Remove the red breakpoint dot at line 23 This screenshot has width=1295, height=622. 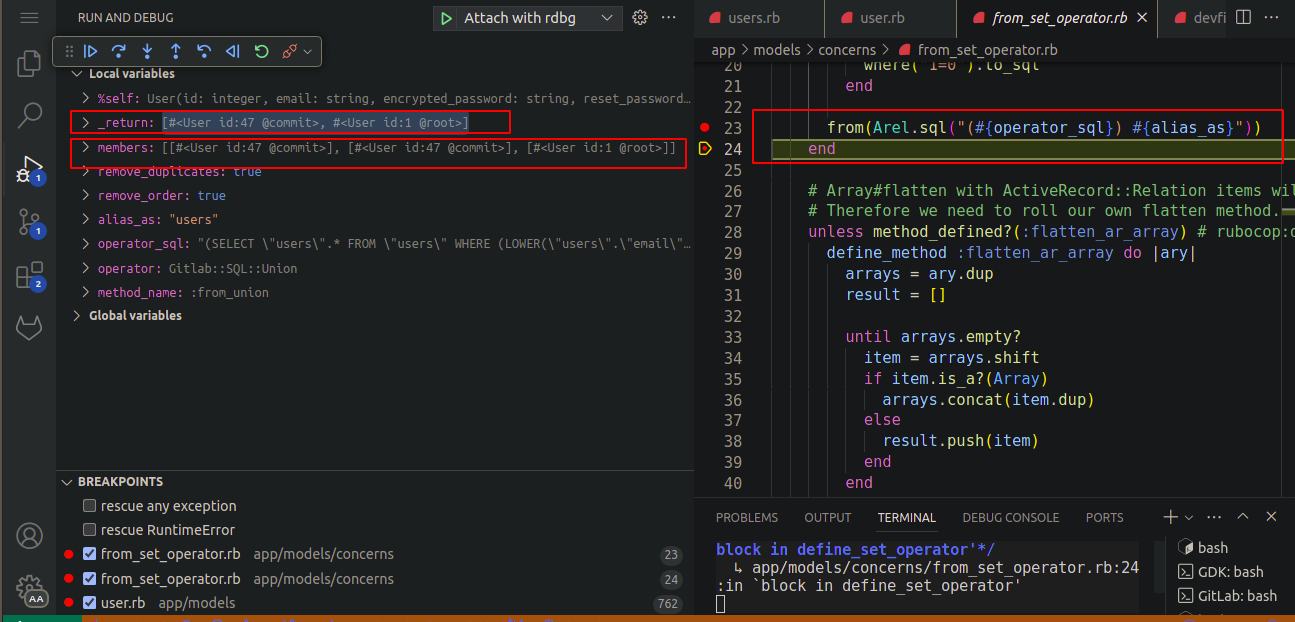705,128
